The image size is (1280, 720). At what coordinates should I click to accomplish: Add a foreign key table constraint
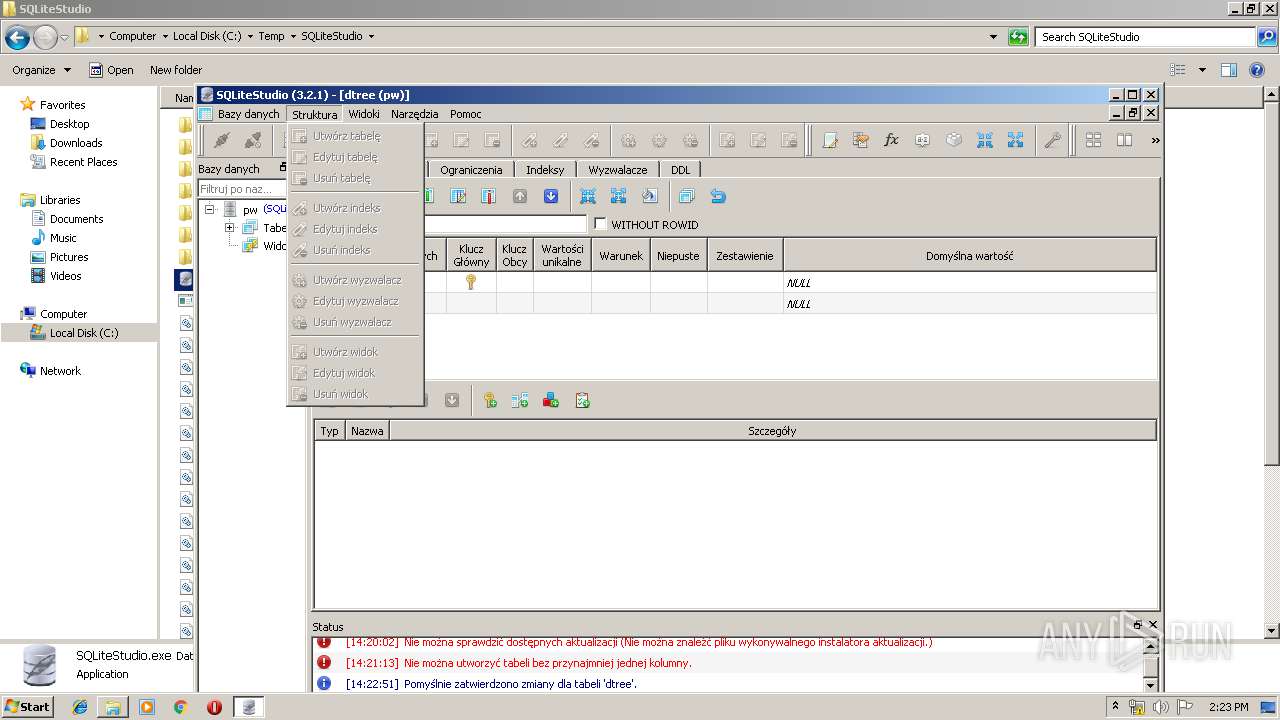pyautogui.click(x=520, y=401)
